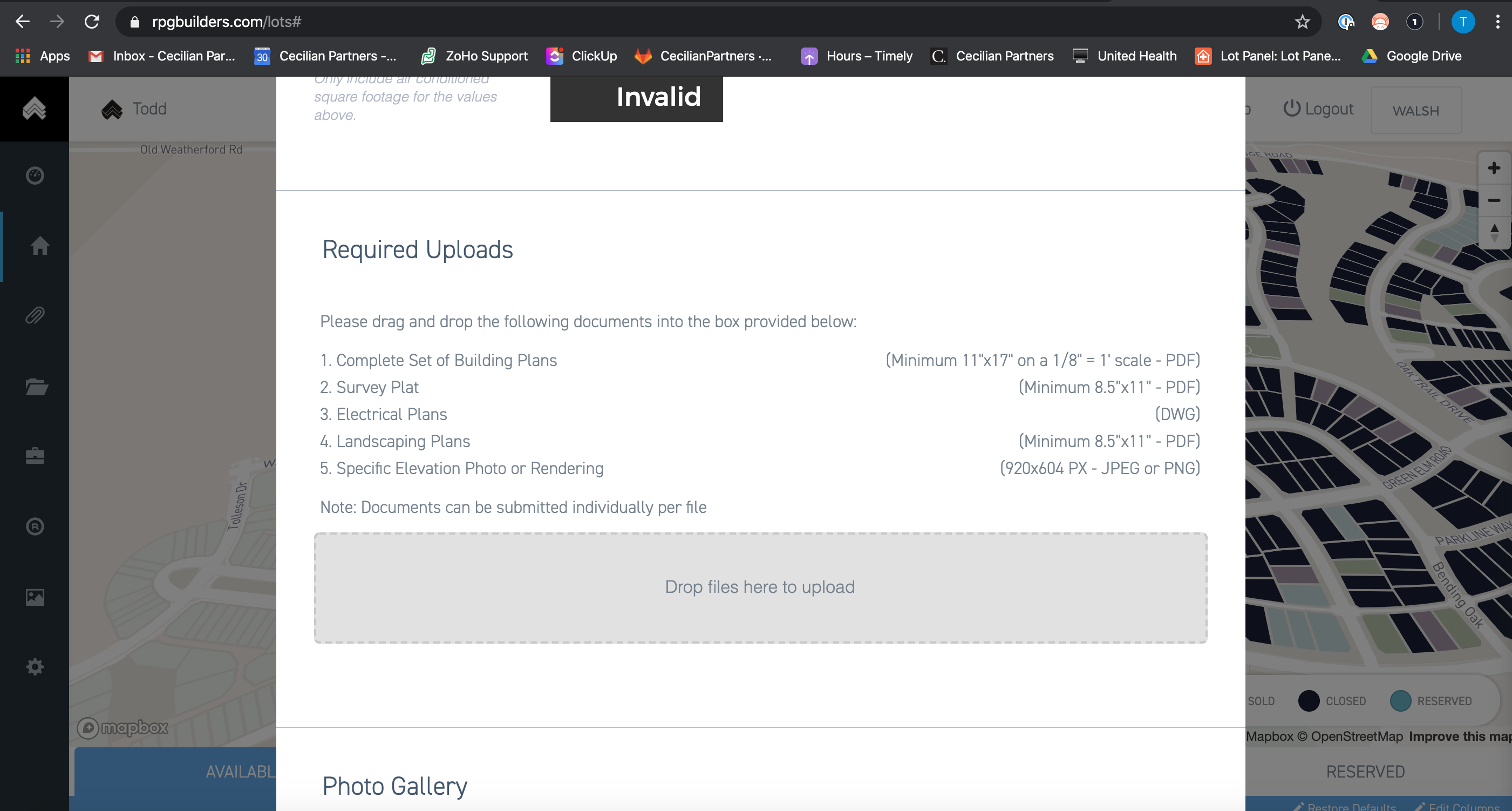Zoom in on the map

[1494, 168]
